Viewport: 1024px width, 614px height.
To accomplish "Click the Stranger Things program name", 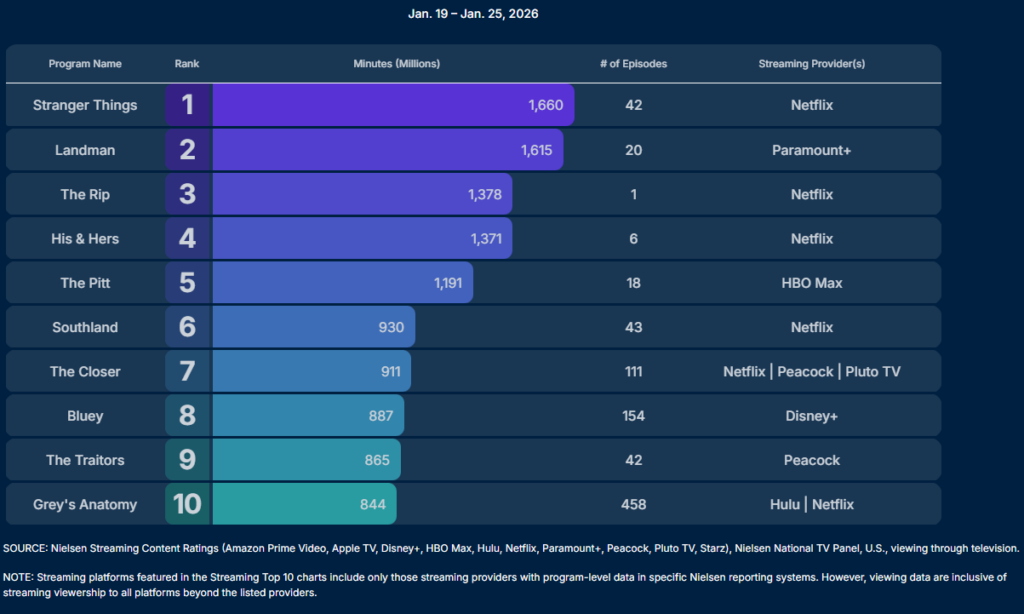I will (x=85, y=105).
